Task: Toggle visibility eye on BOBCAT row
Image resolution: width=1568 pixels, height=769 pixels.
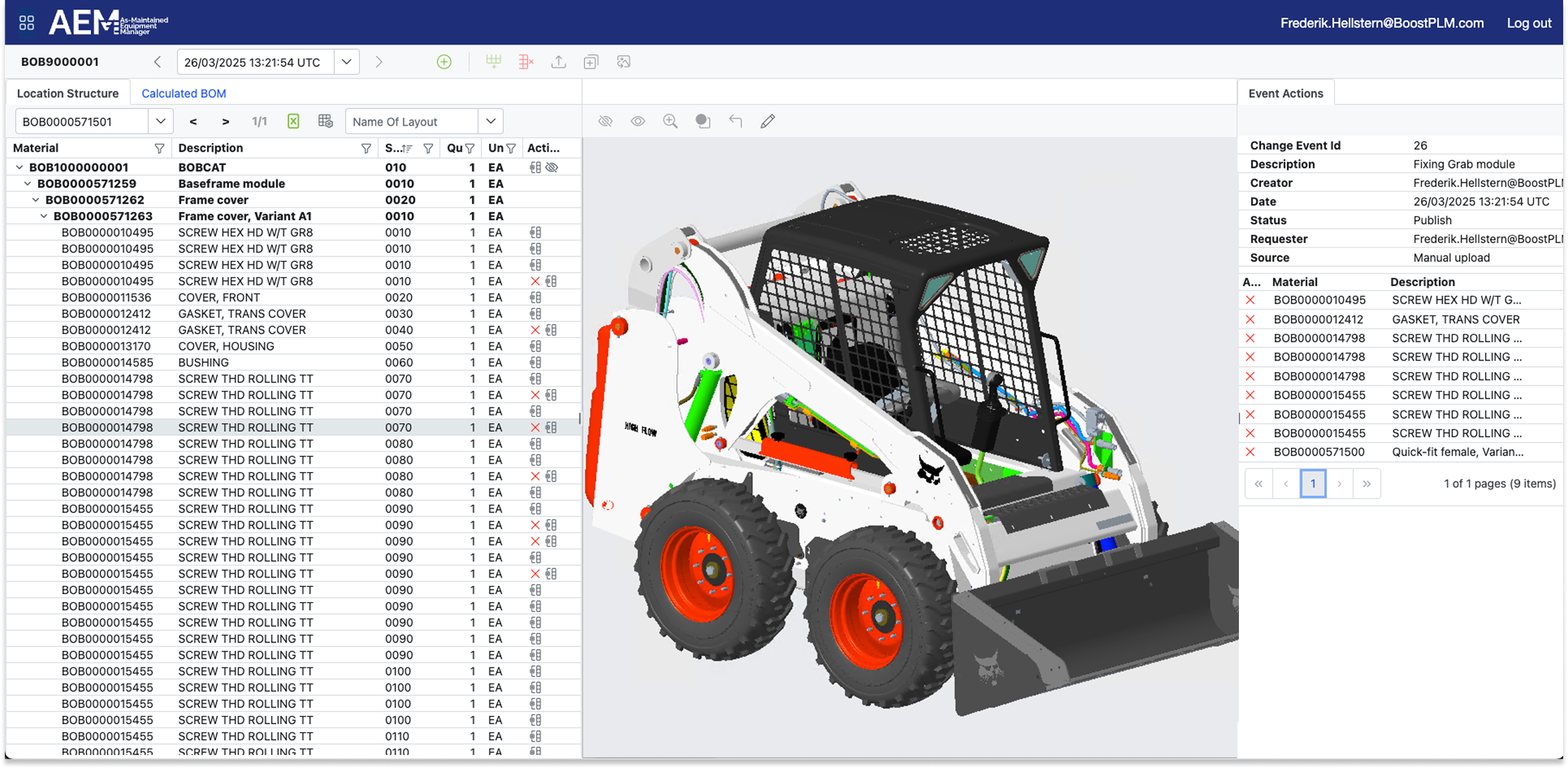Action: [x=552, y=168]
